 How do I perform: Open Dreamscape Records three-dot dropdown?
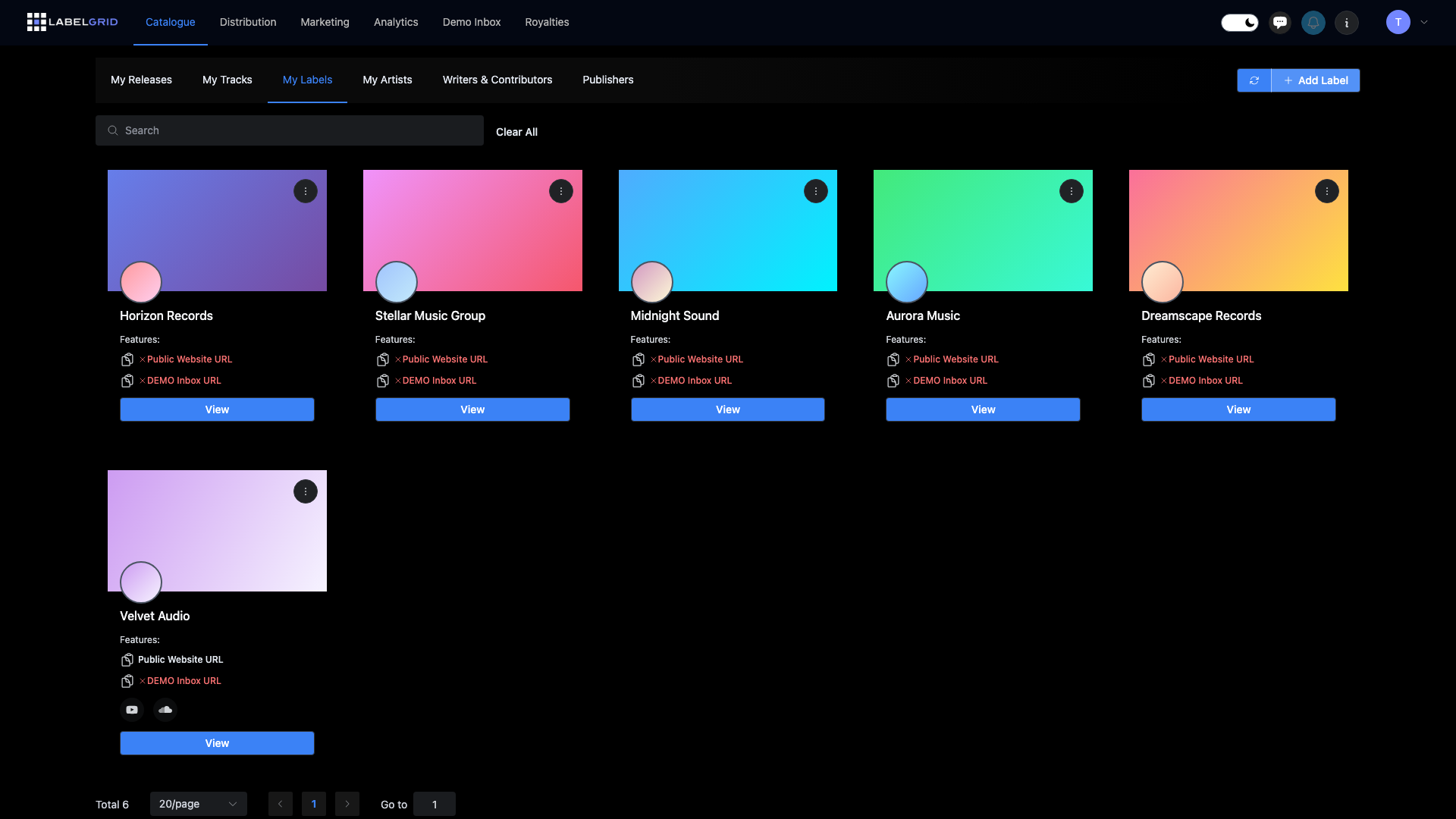pyautogui.click(x=1326, y=191)
